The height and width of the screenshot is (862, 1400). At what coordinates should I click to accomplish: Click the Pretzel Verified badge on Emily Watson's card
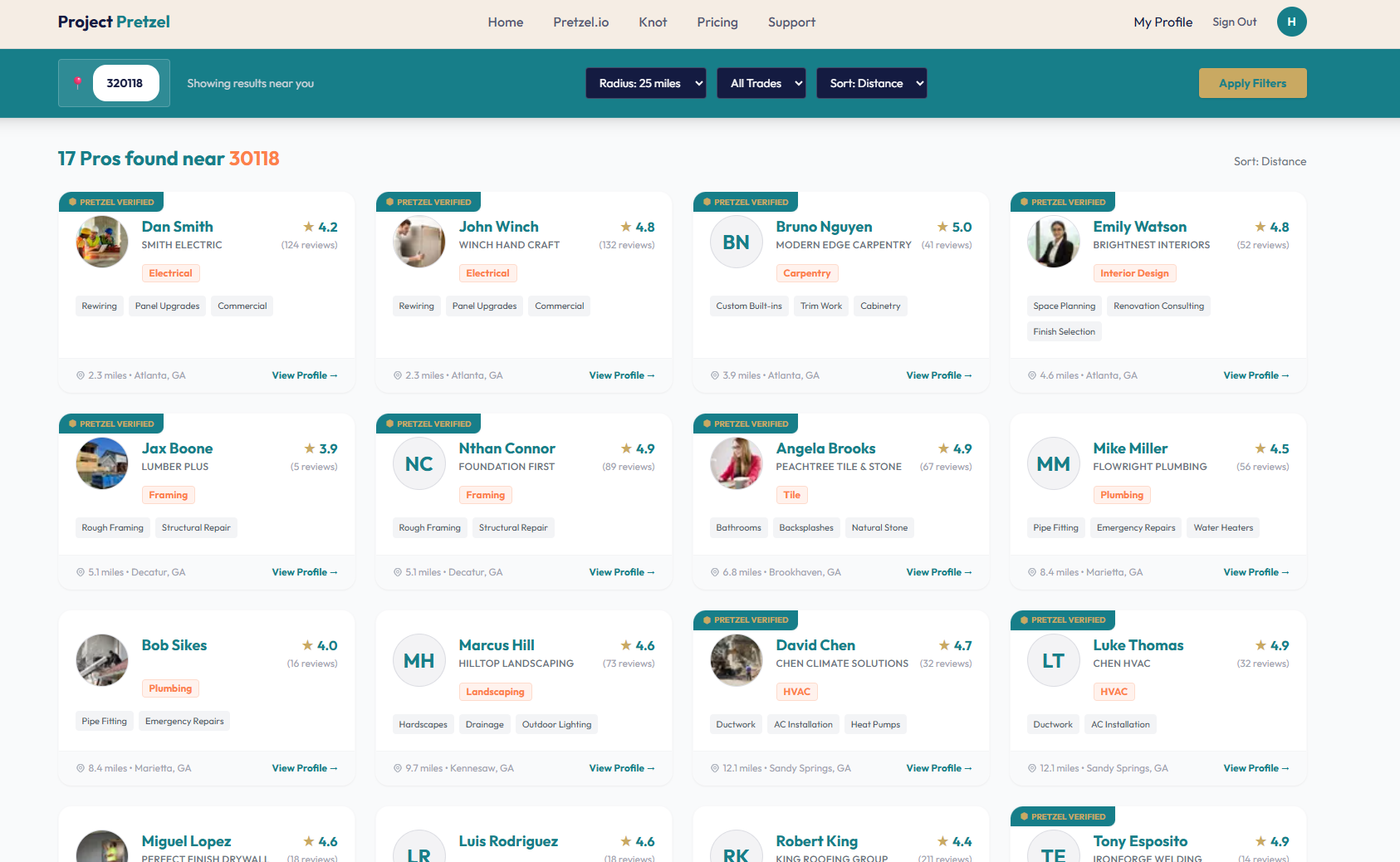click(x=1063, y=202)
